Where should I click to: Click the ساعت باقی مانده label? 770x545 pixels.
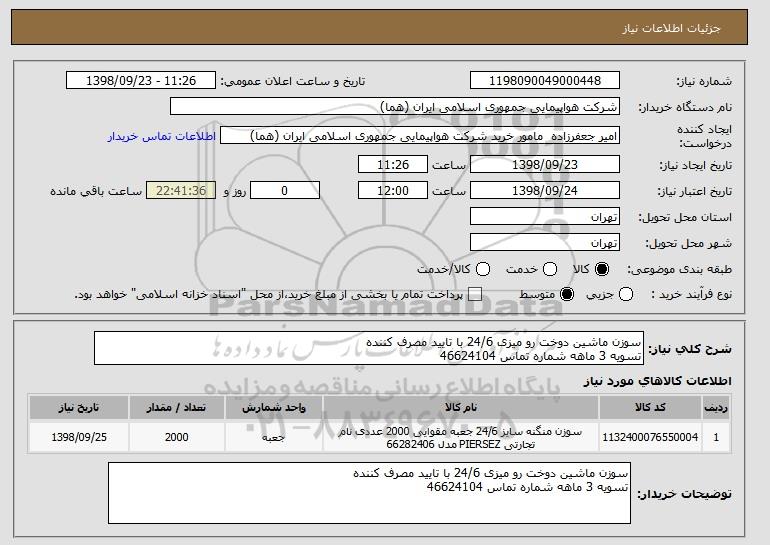coord(96,191)
